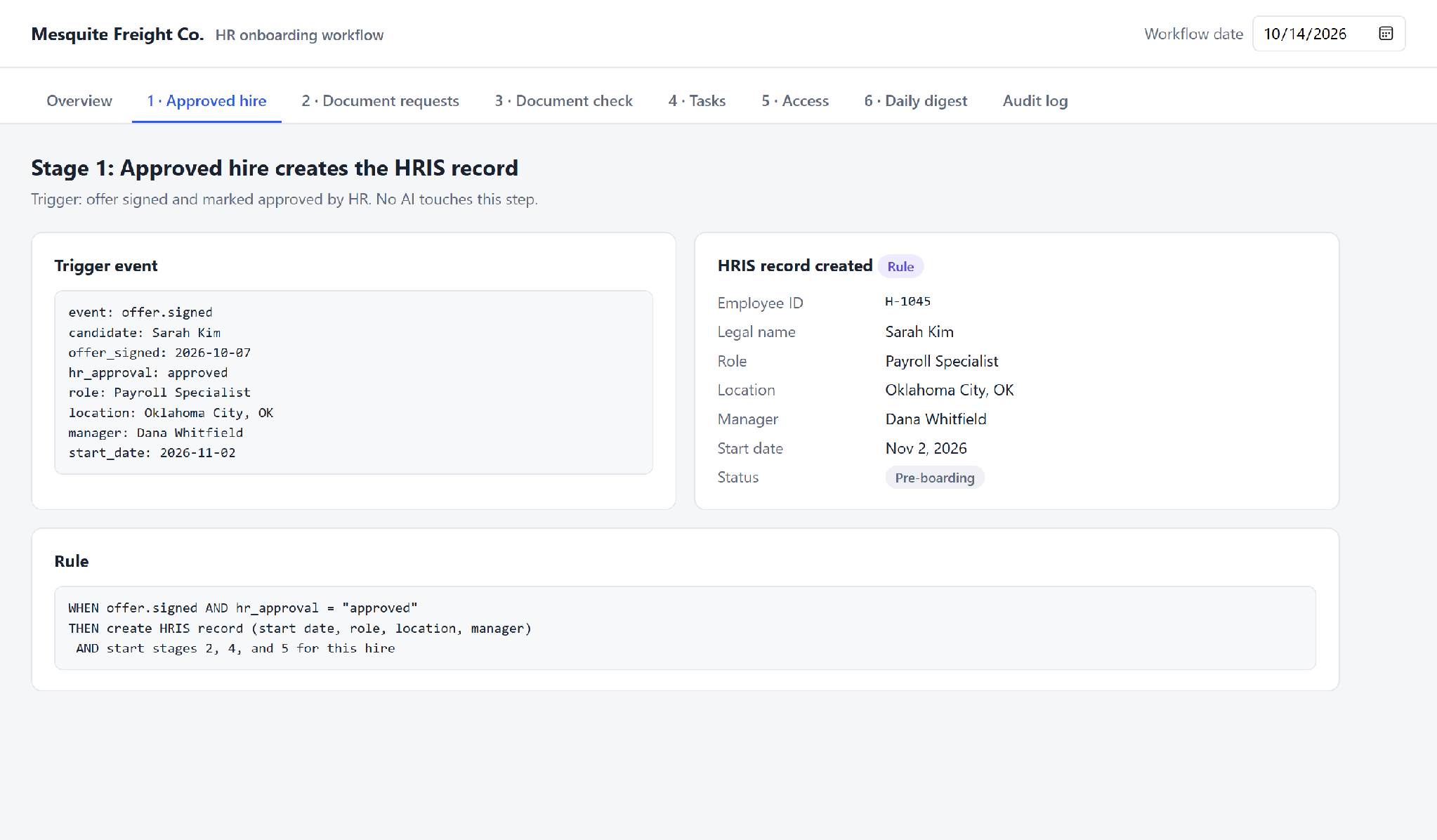1437x840 pixels.
Task: Switch to the 5 · Access tab
Action: tap(795, 100)
